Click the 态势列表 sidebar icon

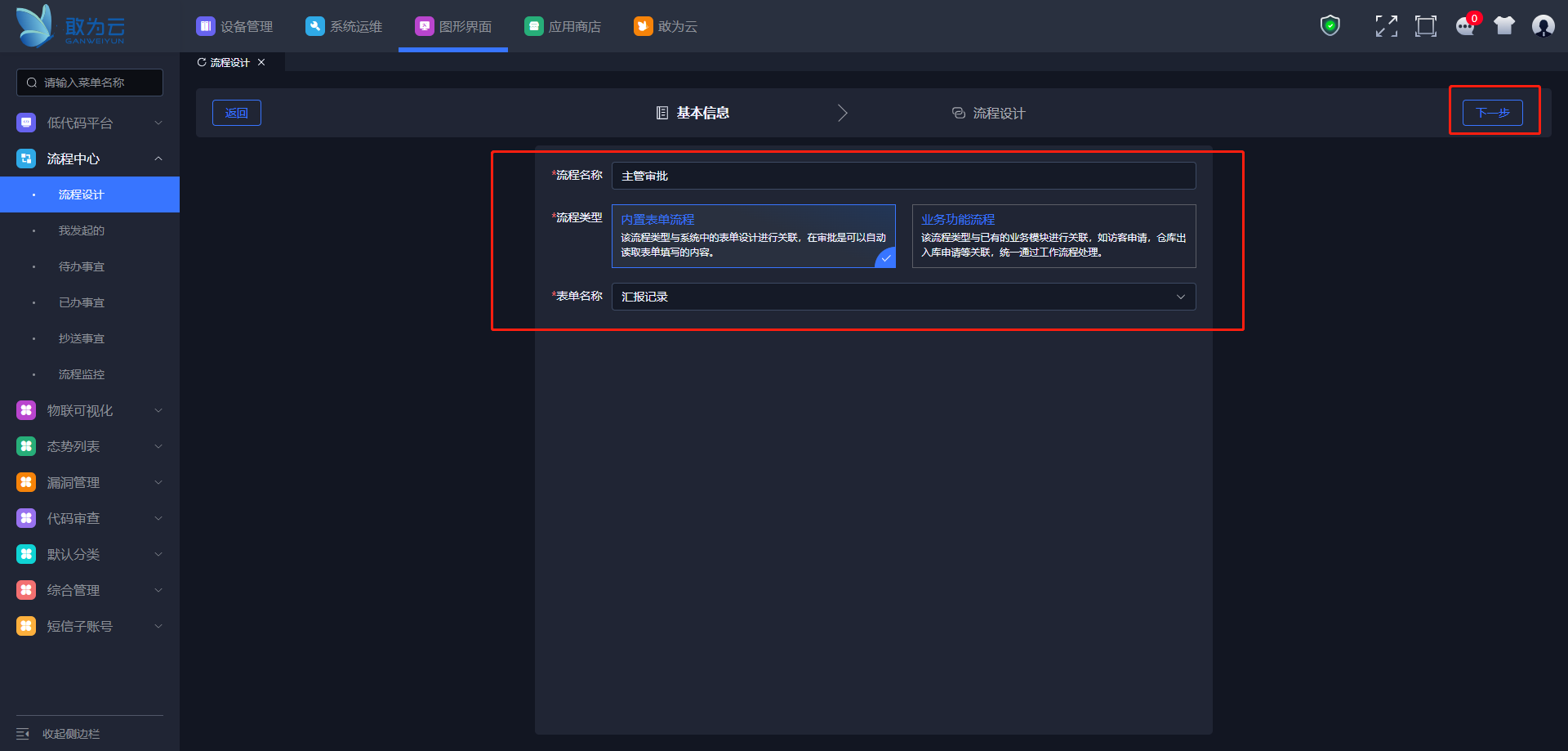click(x=26, y=446)
